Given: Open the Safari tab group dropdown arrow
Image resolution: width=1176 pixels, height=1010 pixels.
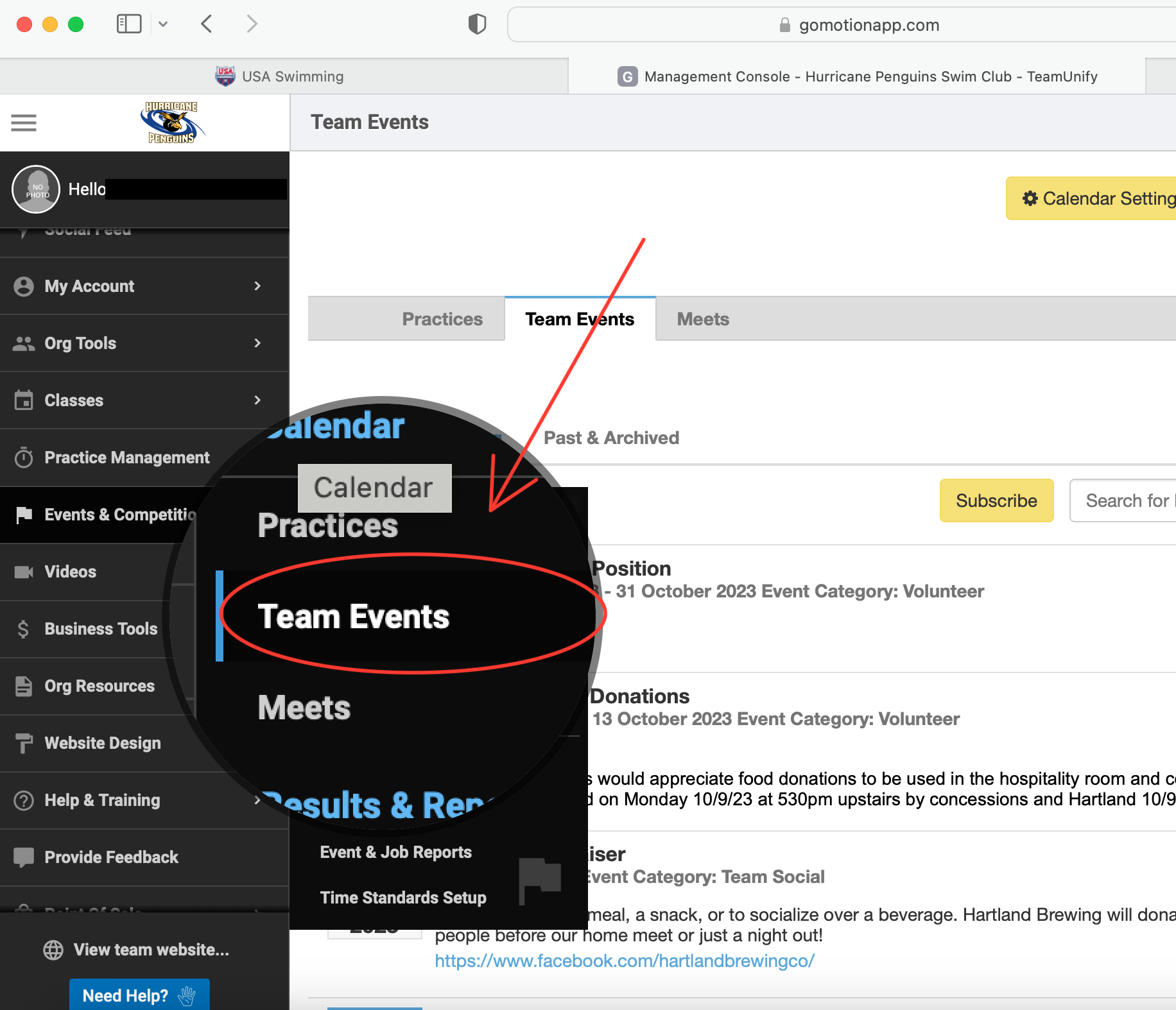Looking at the screenshot, I should point(163,24).
